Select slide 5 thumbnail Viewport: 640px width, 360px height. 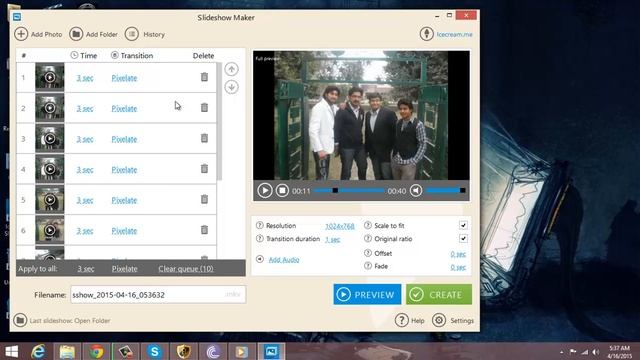50,199
